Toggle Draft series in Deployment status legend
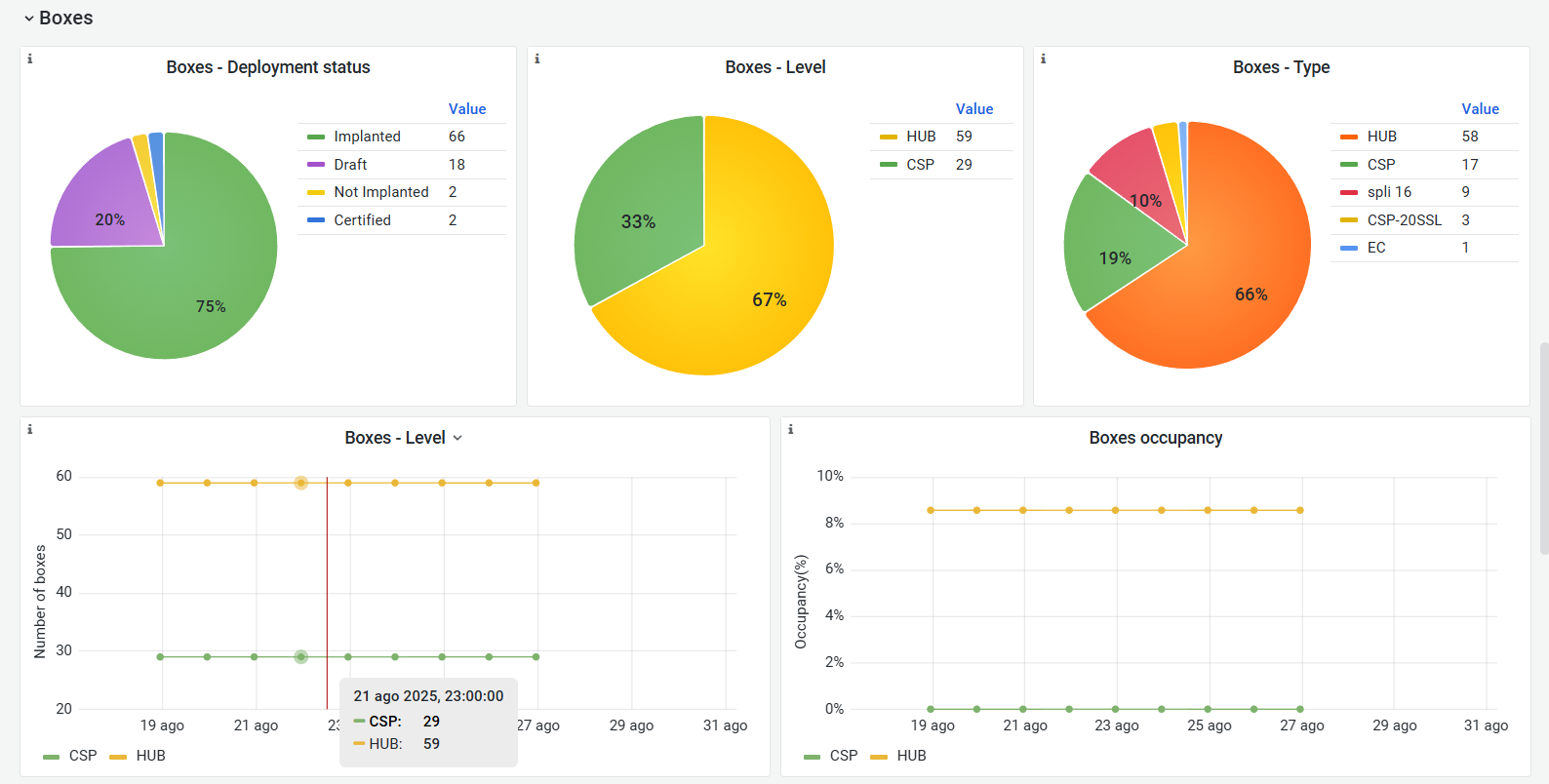The width and height of the screenshot is (1549, 784). [350, 165]
